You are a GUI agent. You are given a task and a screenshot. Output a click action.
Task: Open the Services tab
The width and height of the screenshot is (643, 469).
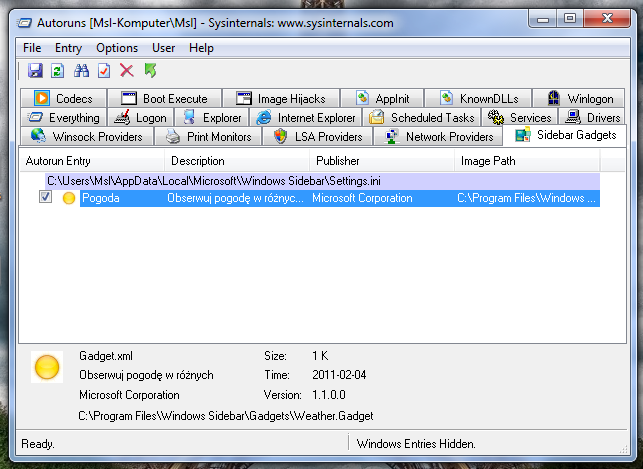(x=520, y=118)
